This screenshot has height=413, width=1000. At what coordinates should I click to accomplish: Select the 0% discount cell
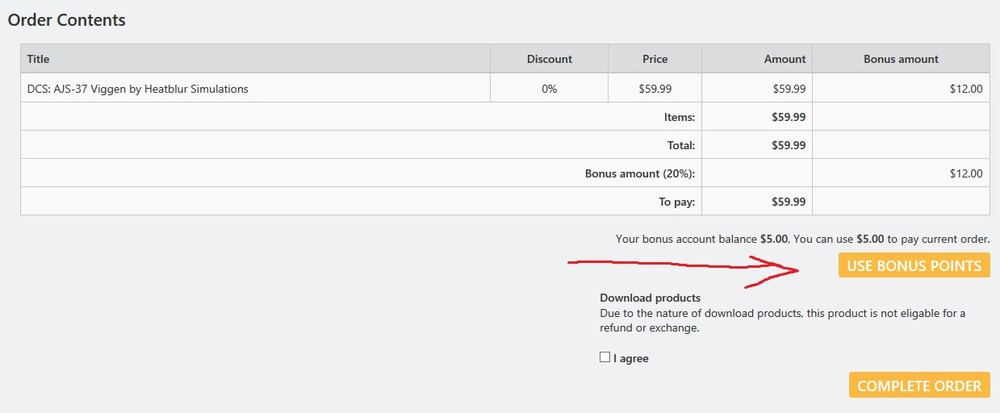tap(549, 89)
